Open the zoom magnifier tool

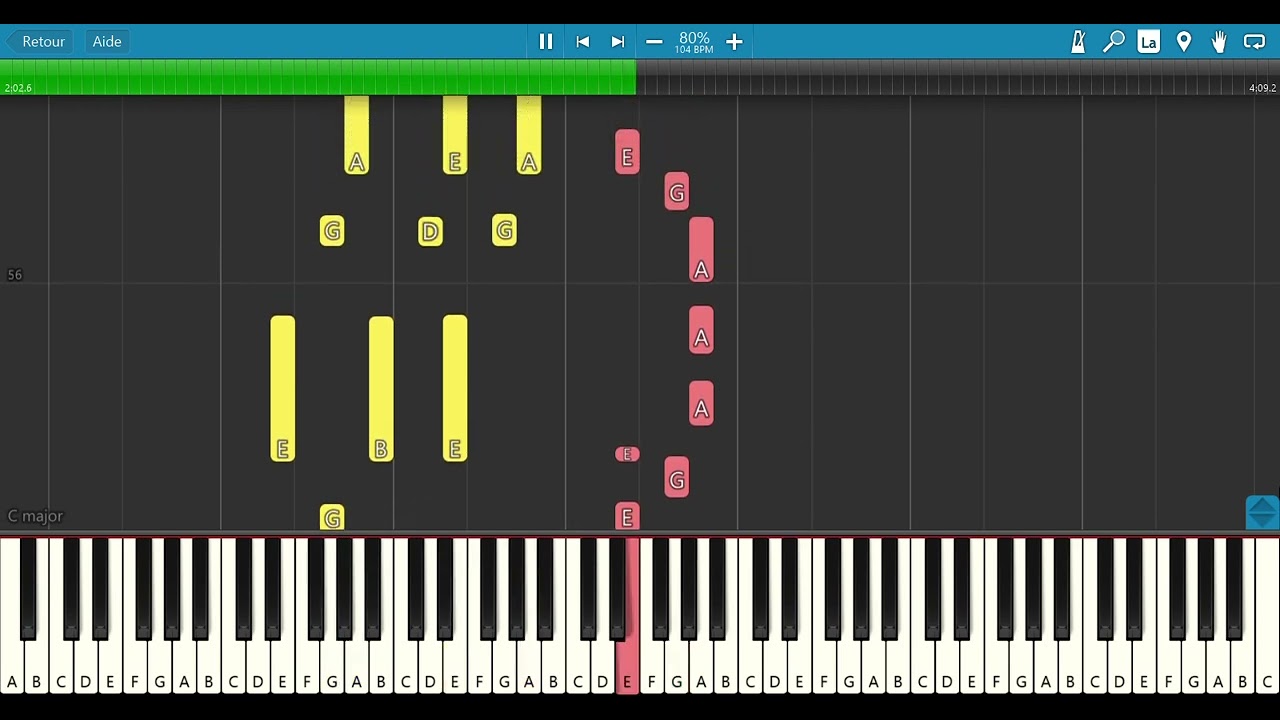(x=1114, y=42)
